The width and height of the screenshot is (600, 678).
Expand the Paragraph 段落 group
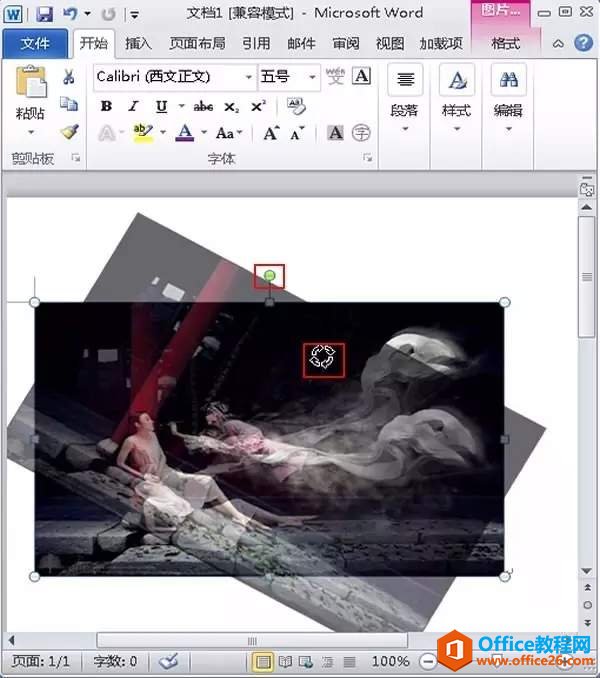[405, 99]
